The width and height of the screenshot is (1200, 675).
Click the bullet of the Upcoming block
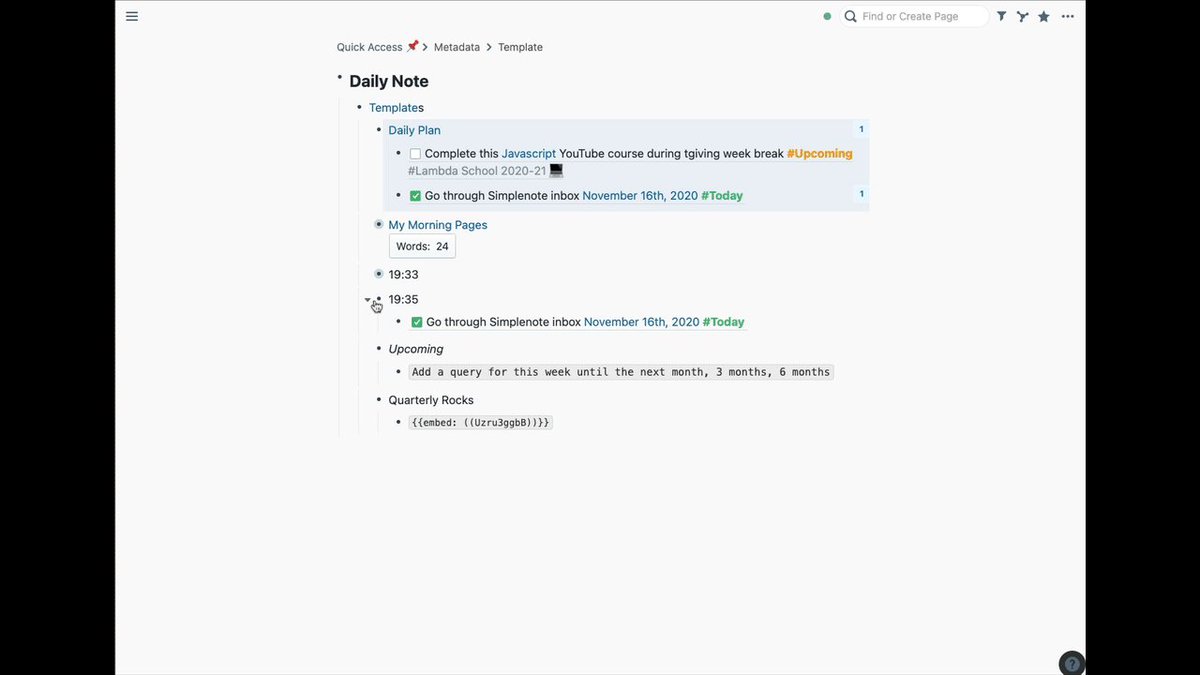pos(379,348)
